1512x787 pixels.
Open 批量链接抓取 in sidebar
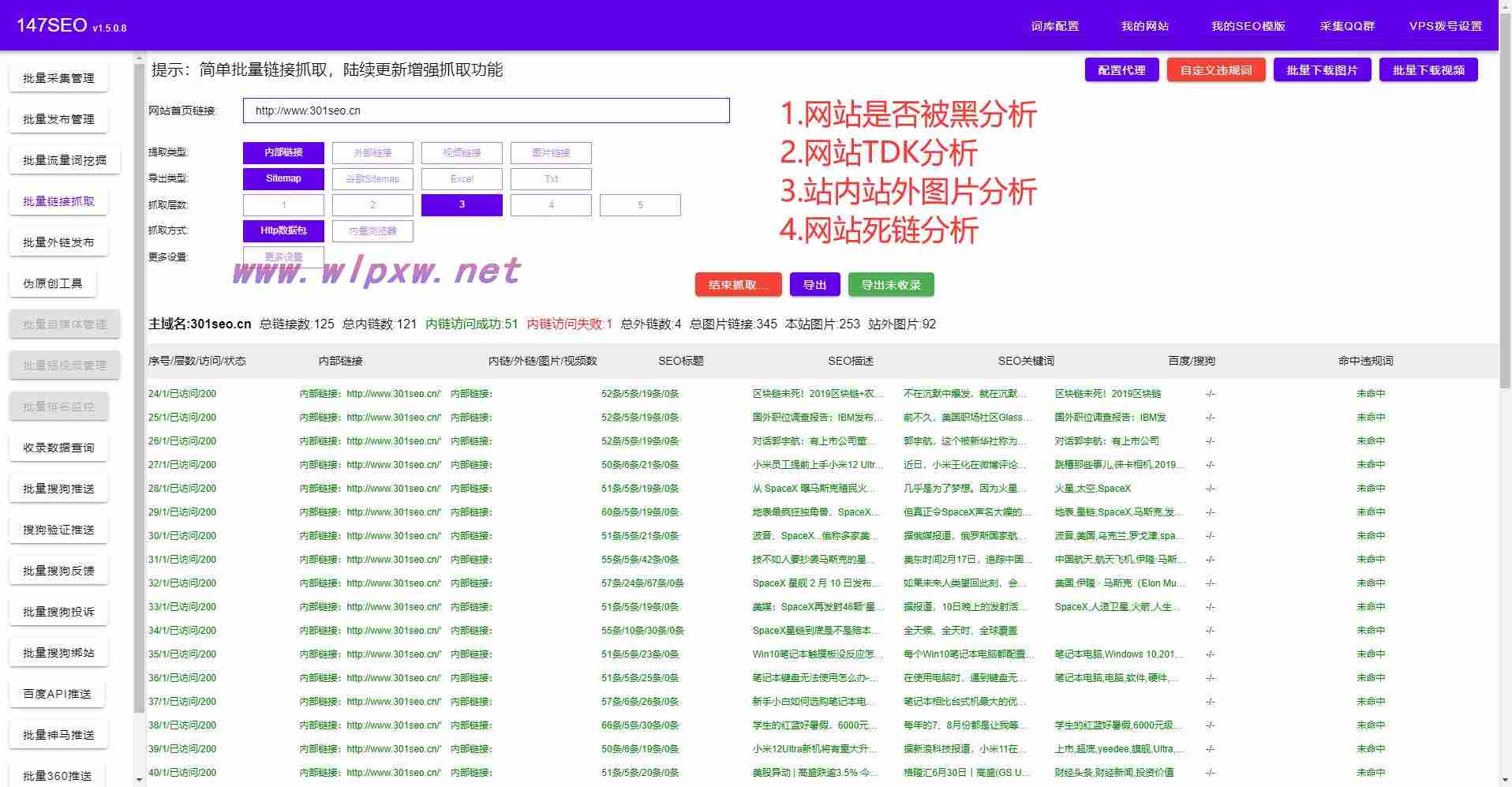[x=58, y=201]
